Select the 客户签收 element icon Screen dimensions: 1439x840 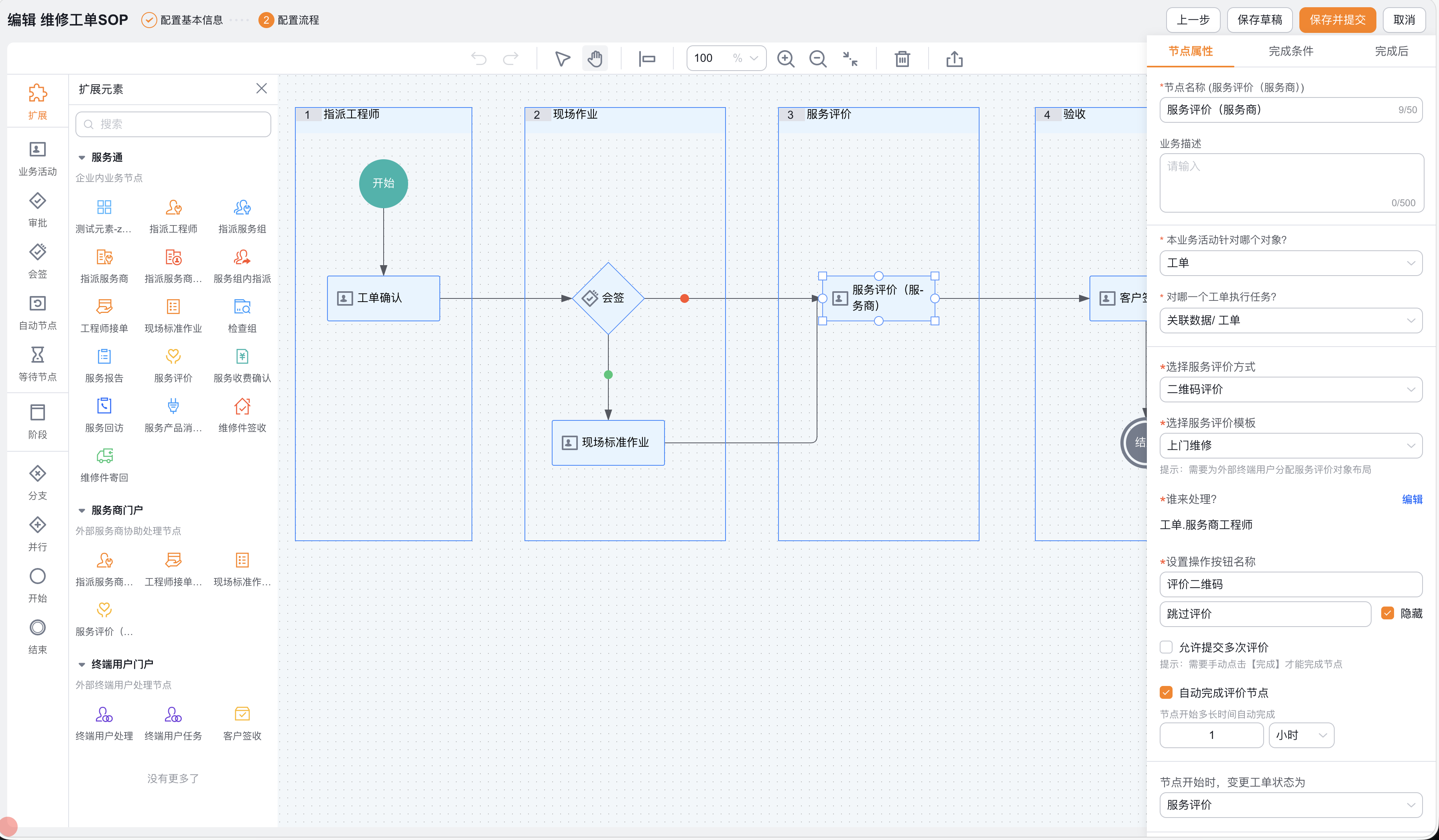pyautogui.click(x=242, y=714)
